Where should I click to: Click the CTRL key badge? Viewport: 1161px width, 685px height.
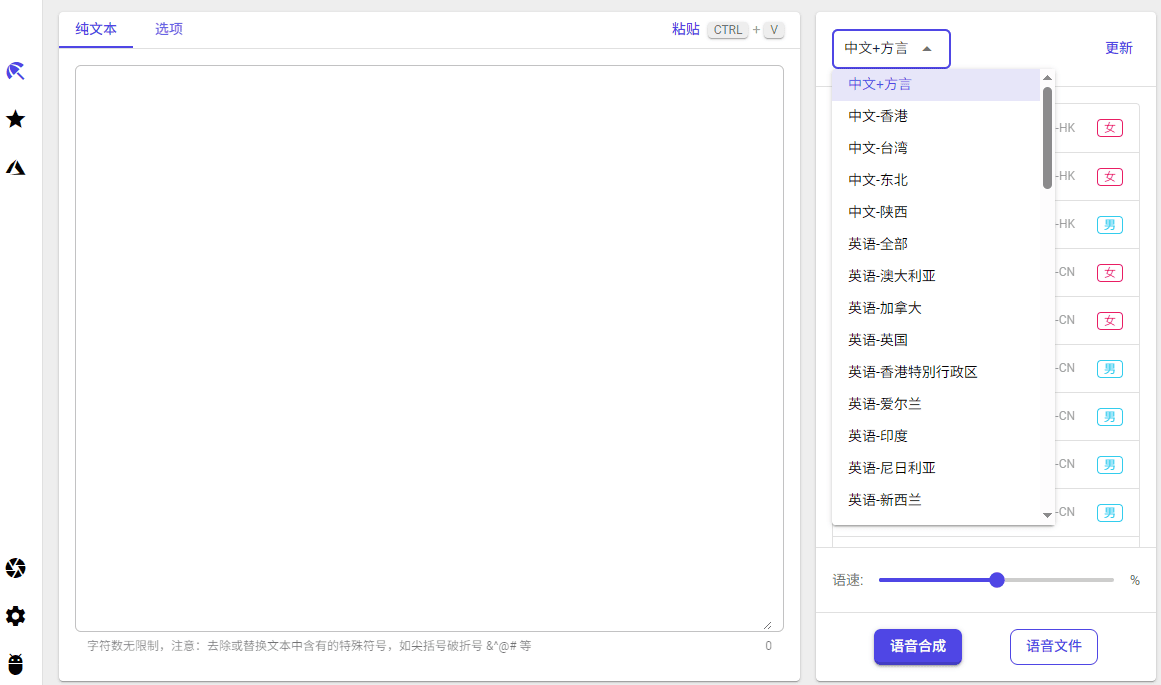coord(728,30)
